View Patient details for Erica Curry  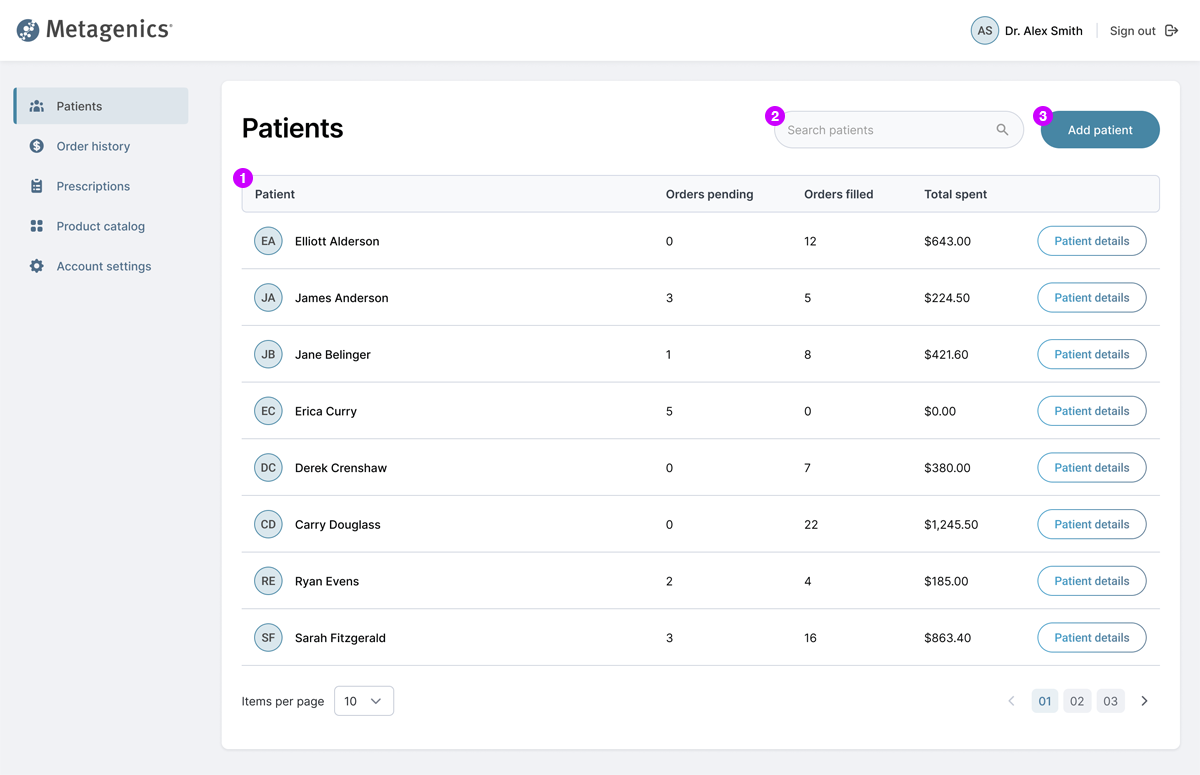1091,411
